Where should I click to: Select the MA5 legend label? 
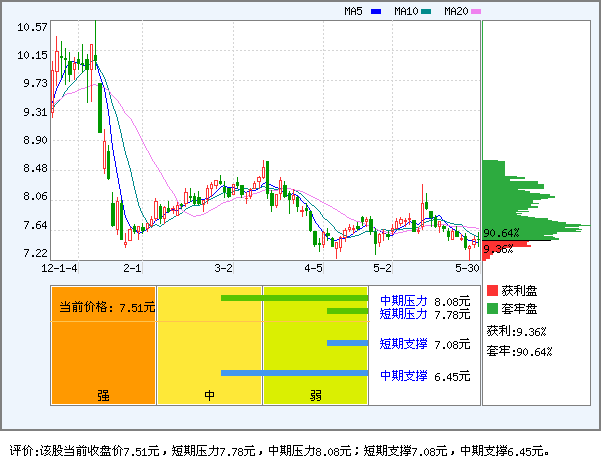coord(353,12)
